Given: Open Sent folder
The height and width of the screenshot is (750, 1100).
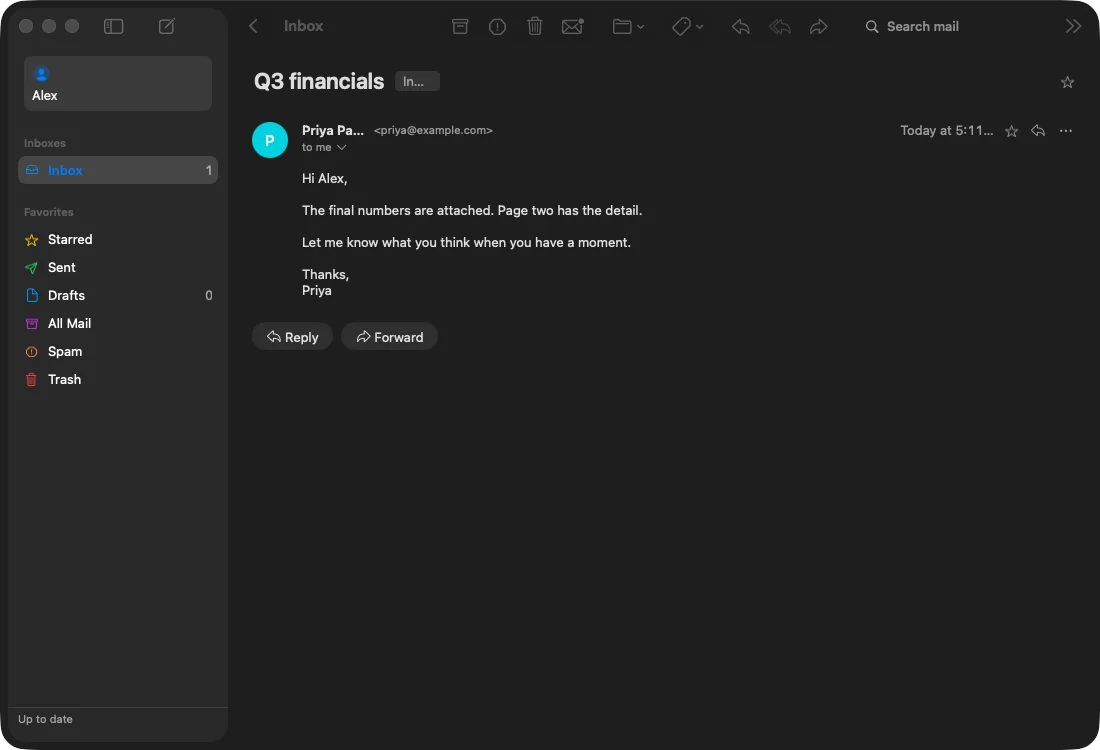Looking at the screenshot, I should pyautogui.click(x=118, y=268).
